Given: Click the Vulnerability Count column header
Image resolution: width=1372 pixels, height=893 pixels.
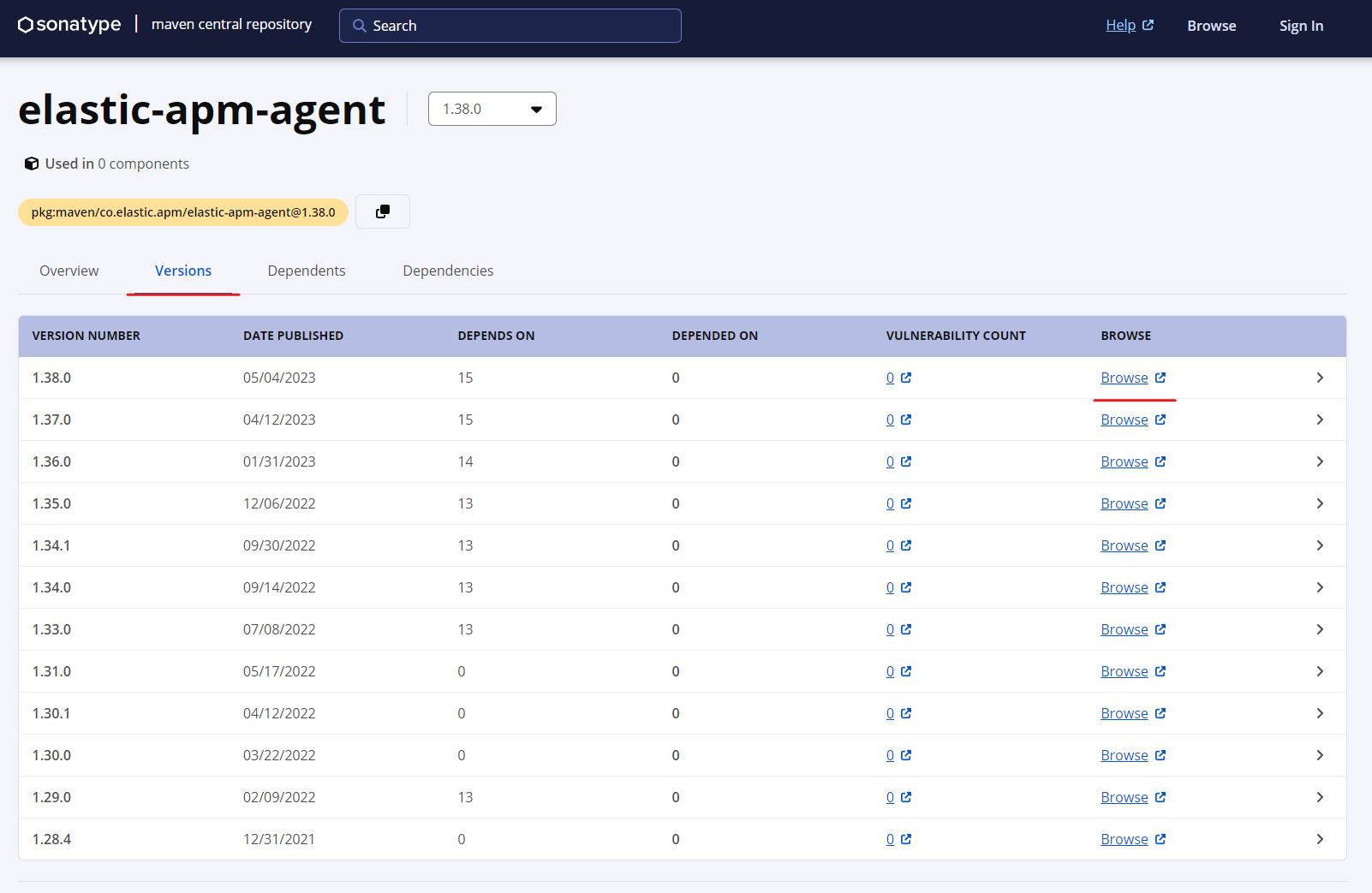Looking at the screenshot, I should (956, 336).
